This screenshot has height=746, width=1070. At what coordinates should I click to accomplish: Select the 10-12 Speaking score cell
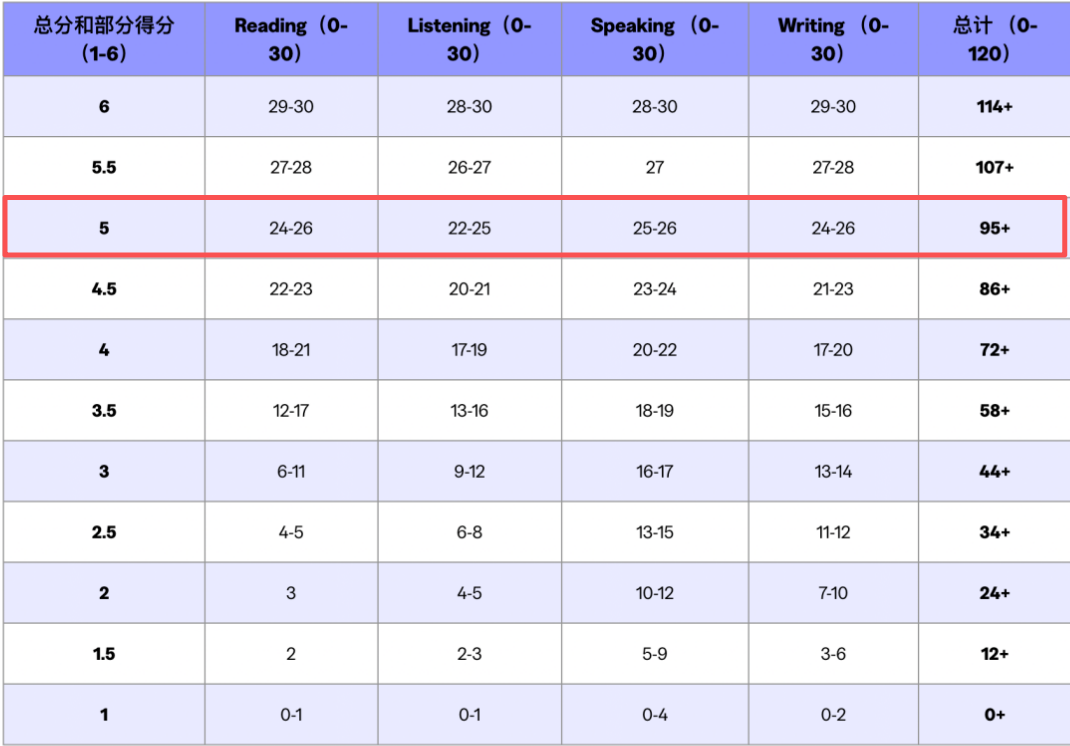click(x=654, y=593)
